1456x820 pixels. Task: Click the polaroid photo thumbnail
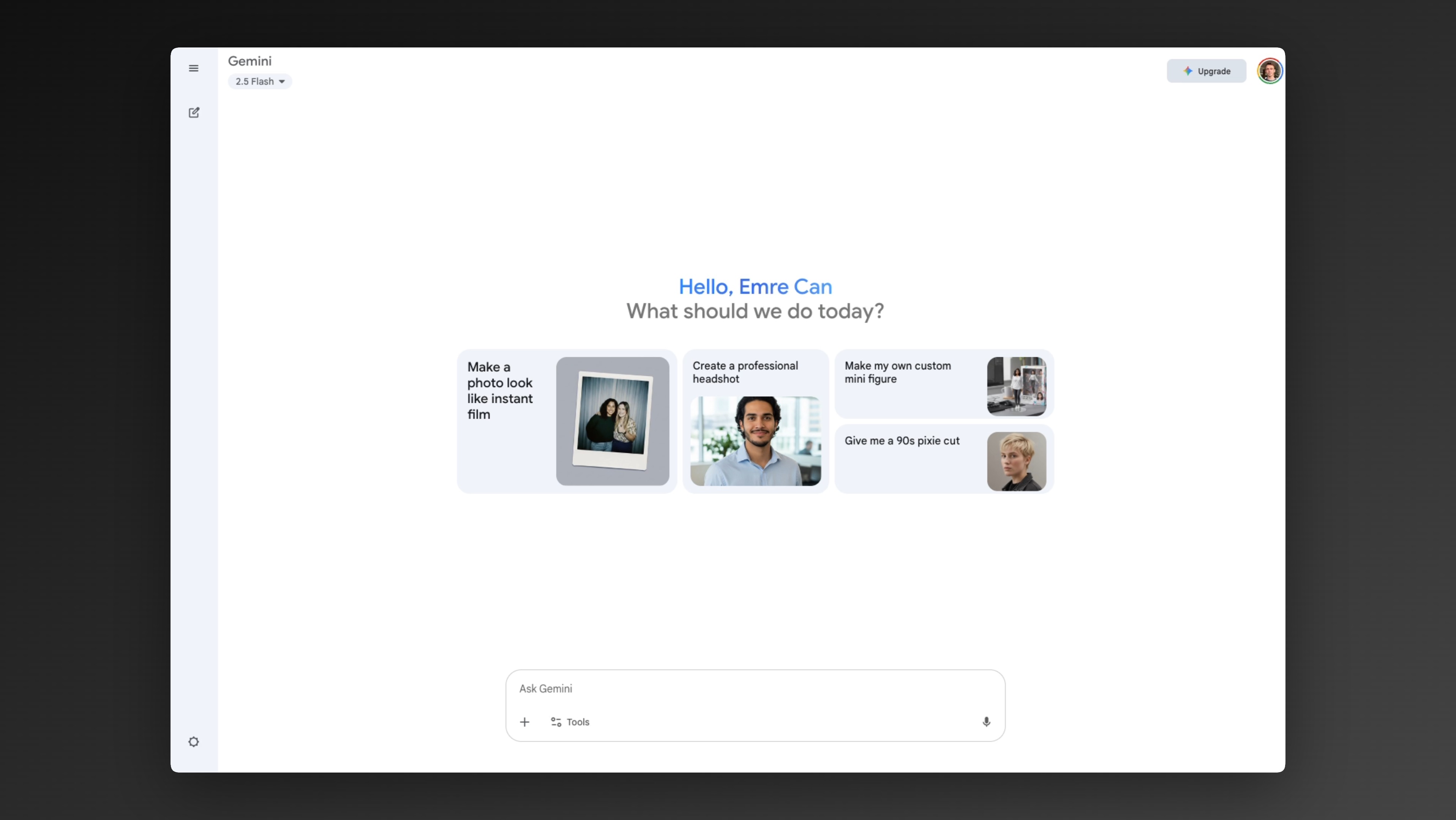(x=612, y=421)
